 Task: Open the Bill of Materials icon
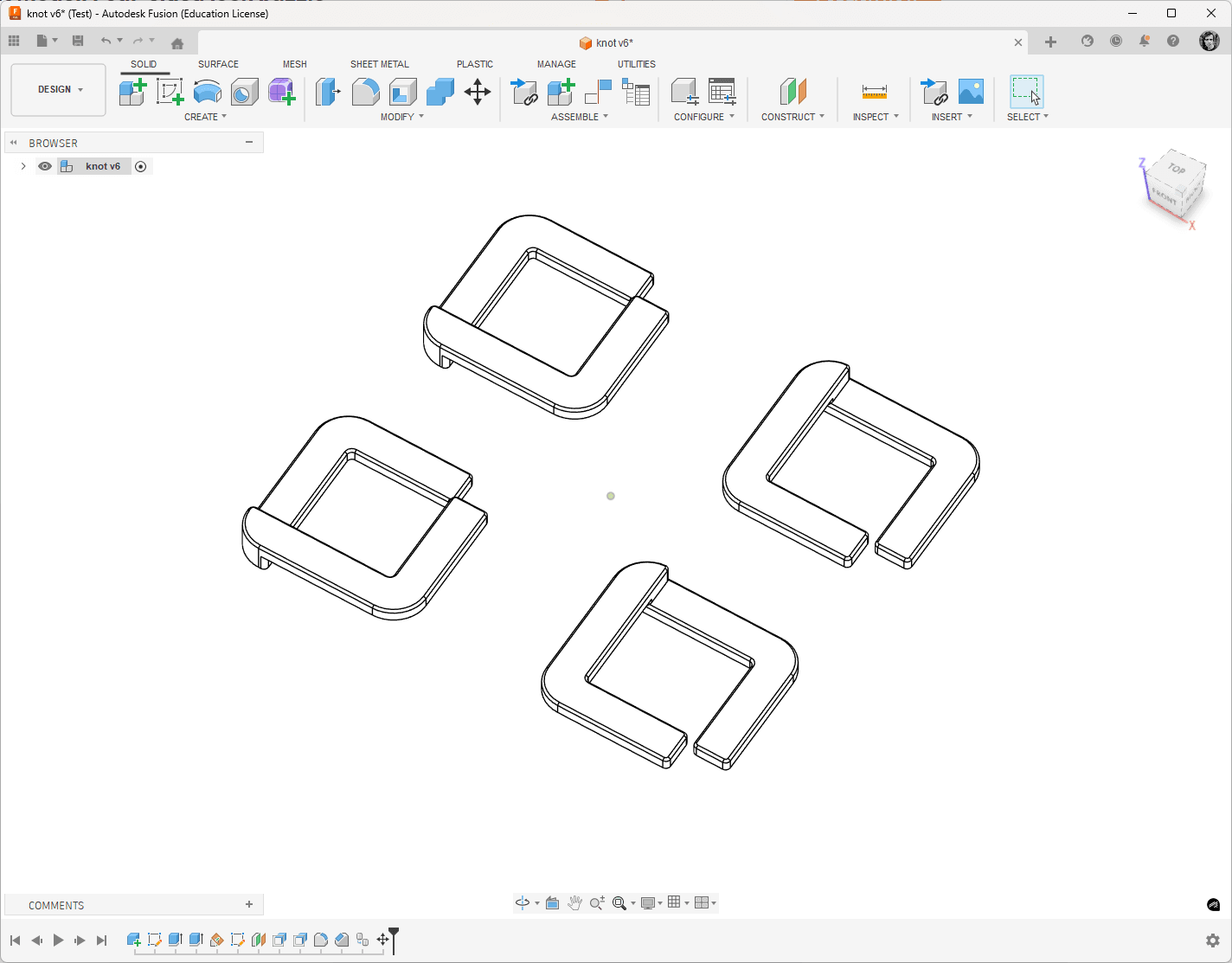(636, 92)
